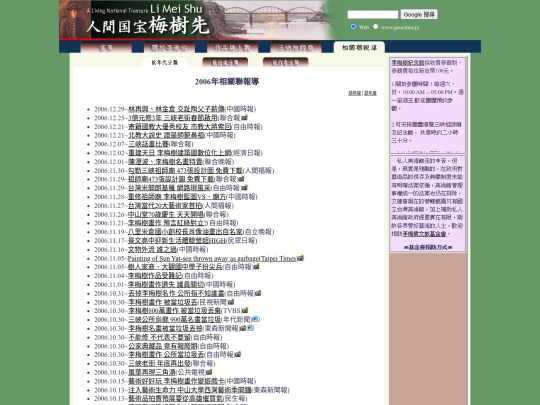This screenshot has height=405, width=540.
Task: Select the www.geocities.jp radio button
Action: [375, 27]
